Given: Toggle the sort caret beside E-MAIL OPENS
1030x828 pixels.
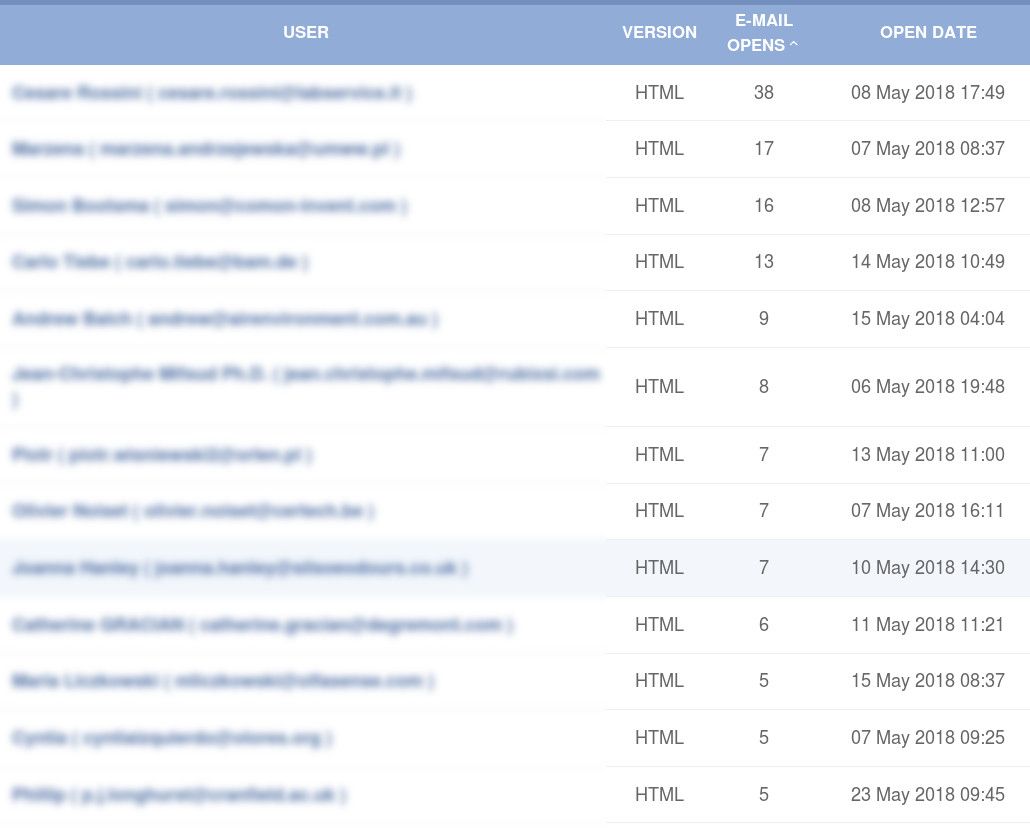Looking at the screenshot, I should [x=794, y=45].
